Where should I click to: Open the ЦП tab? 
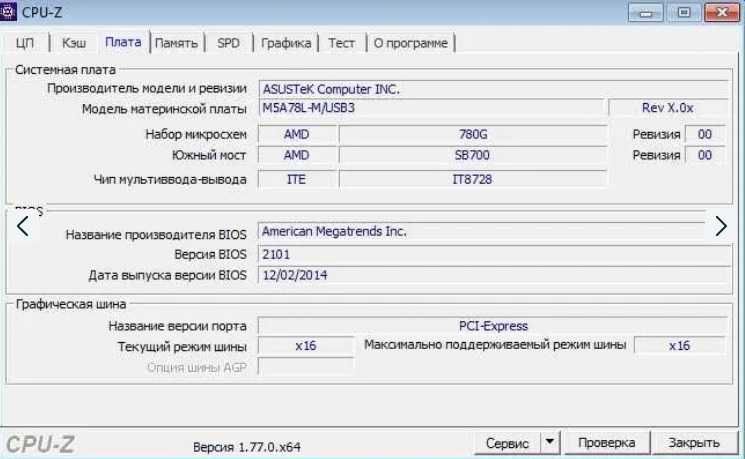[25, 43]
